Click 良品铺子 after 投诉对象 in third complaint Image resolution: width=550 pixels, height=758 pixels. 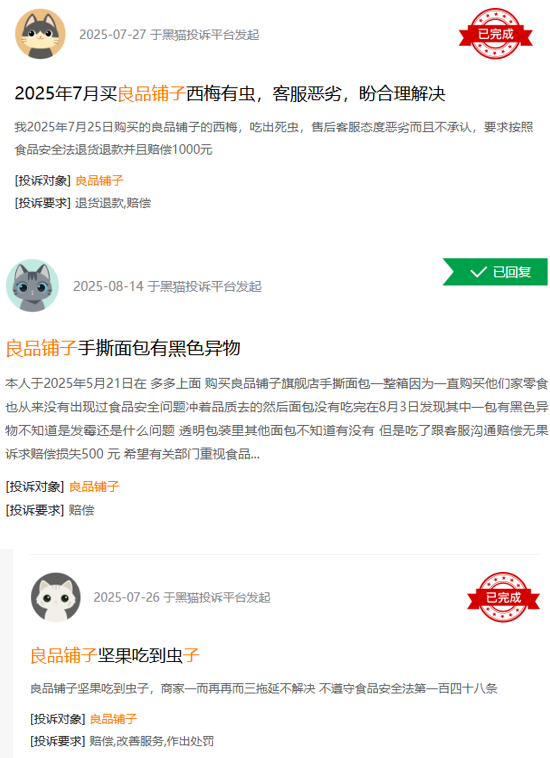click(114, 719)
